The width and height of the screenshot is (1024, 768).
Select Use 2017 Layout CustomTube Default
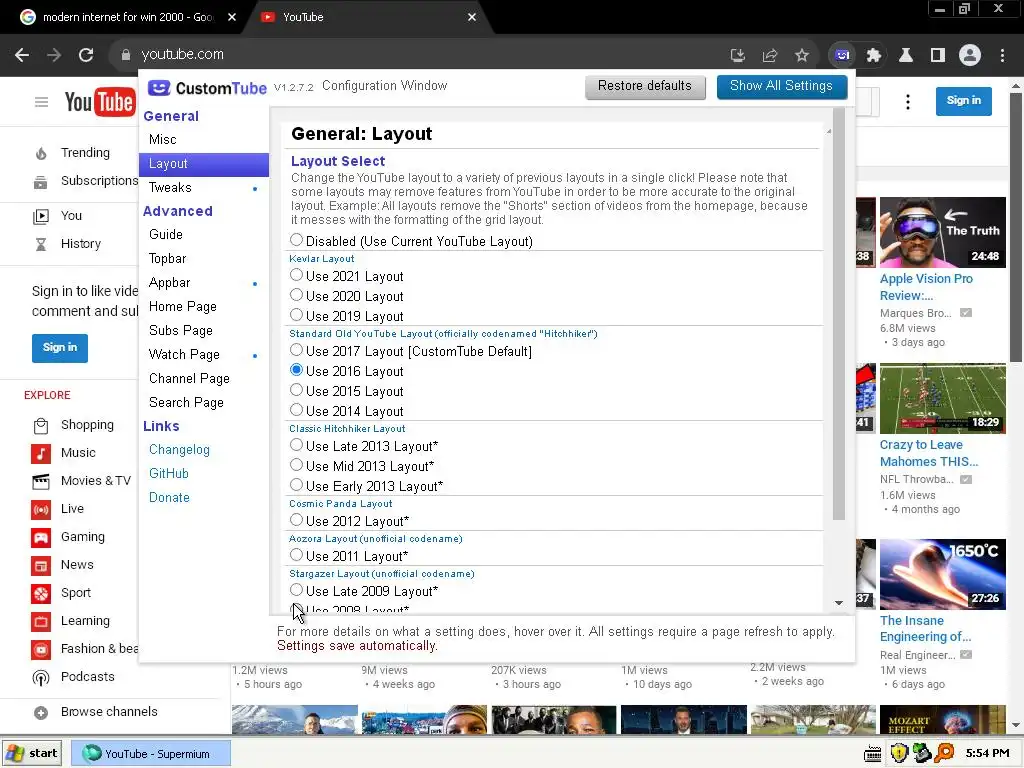(x=296, y=350)
